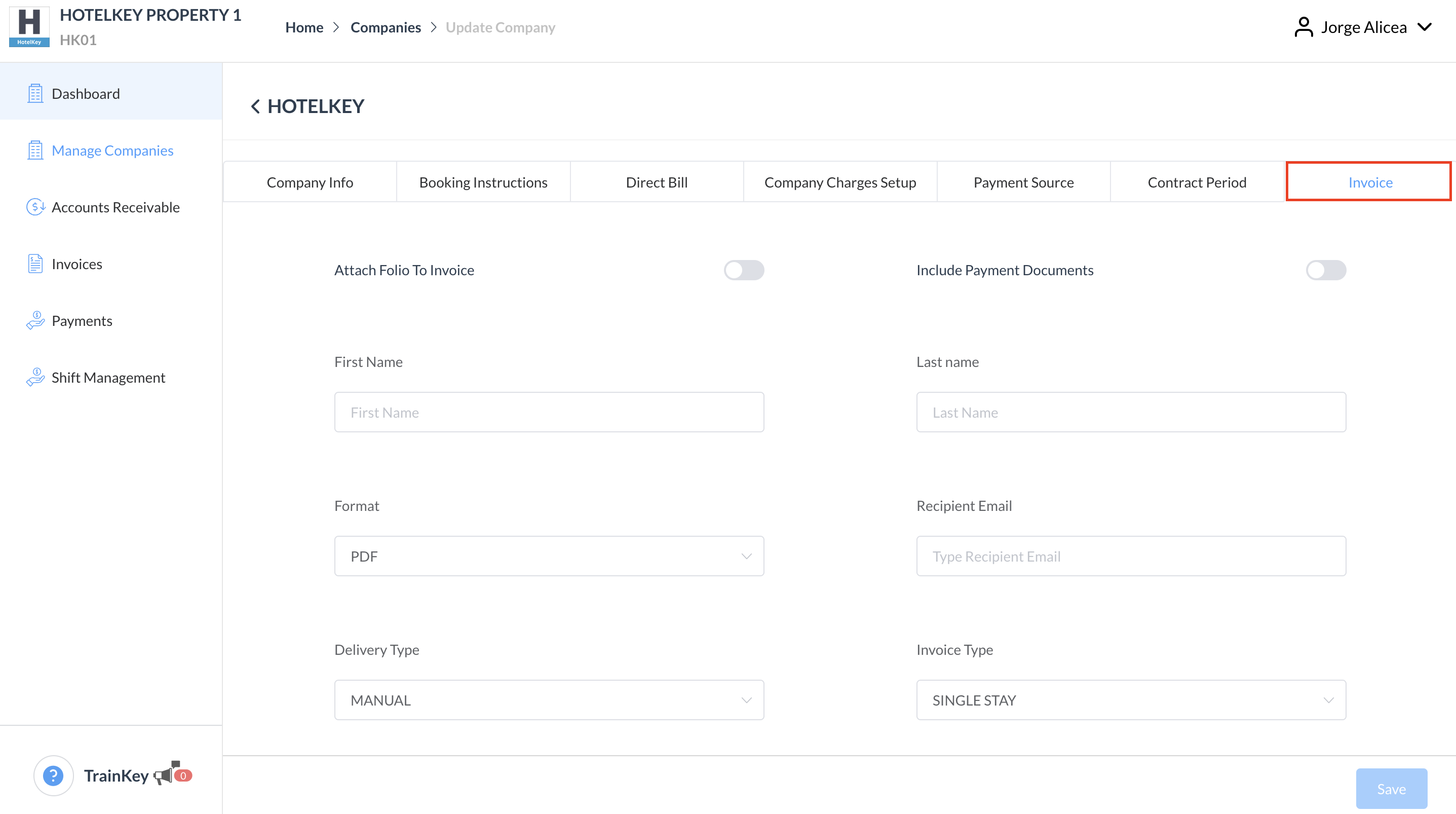This screenshot has width=1456, height=814.
Task: Open the Invoice Type dropdown
Action: pyautogui.click(x=1130, y=700)
